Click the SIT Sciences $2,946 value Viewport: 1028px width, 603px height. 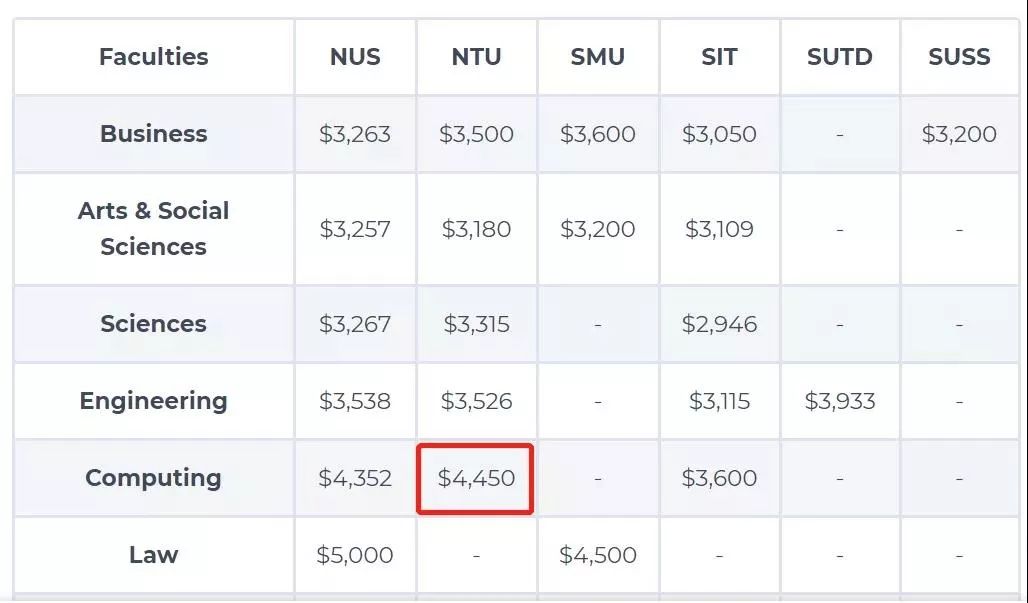point(719,324)
